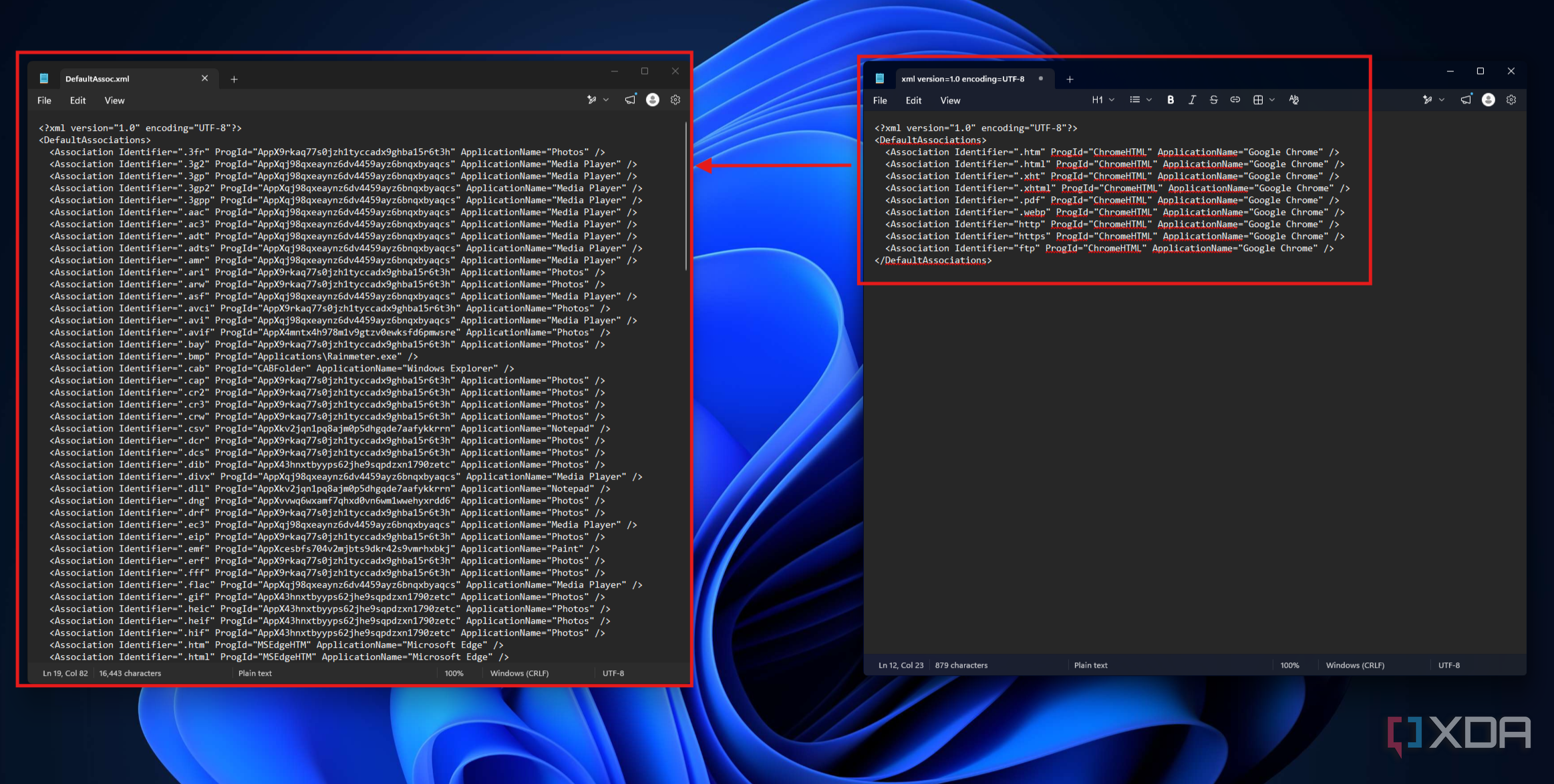Click 'Windows (CRLF)' in DefaultAssoc.xml status bar

coord(520,673)
